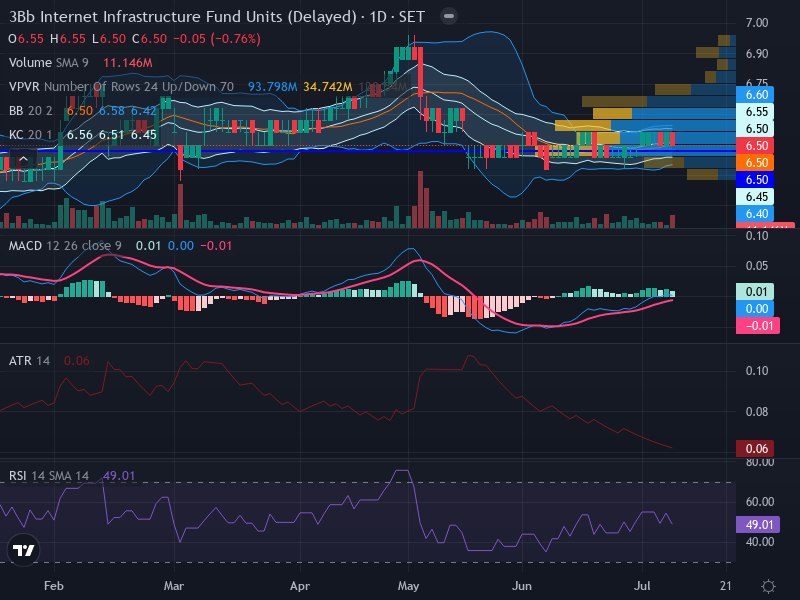Viewport: 800px width, 600px height.
Task: Click the Jun label on the time axis
Action: [x=522, y=586]
